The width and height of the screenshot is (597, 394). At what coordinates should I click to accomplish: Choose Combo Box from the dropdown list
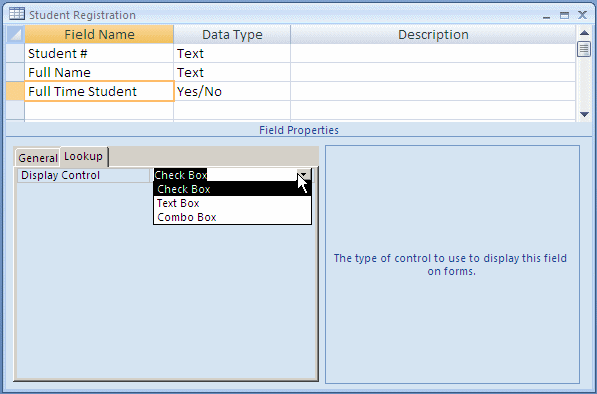(232, 217)
